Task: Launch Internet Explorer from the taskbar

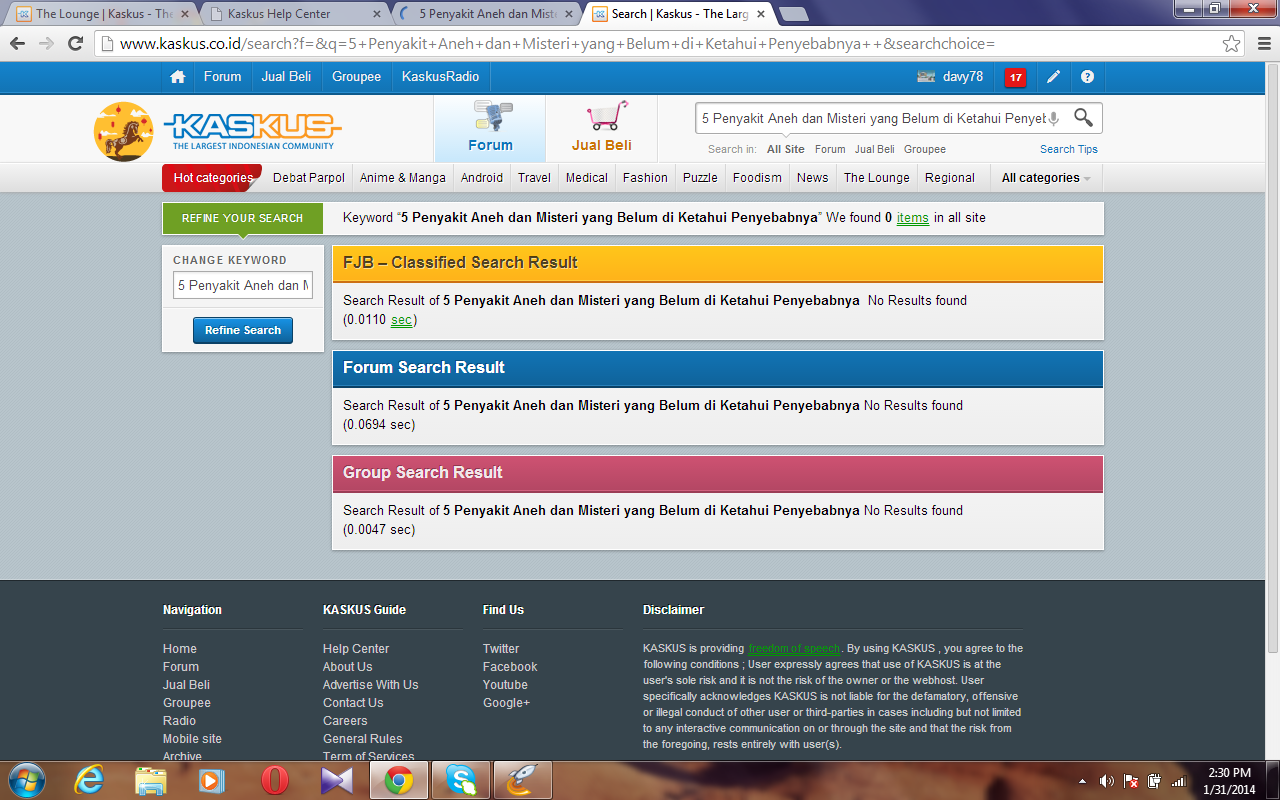Action: click(x=89, y=780)
